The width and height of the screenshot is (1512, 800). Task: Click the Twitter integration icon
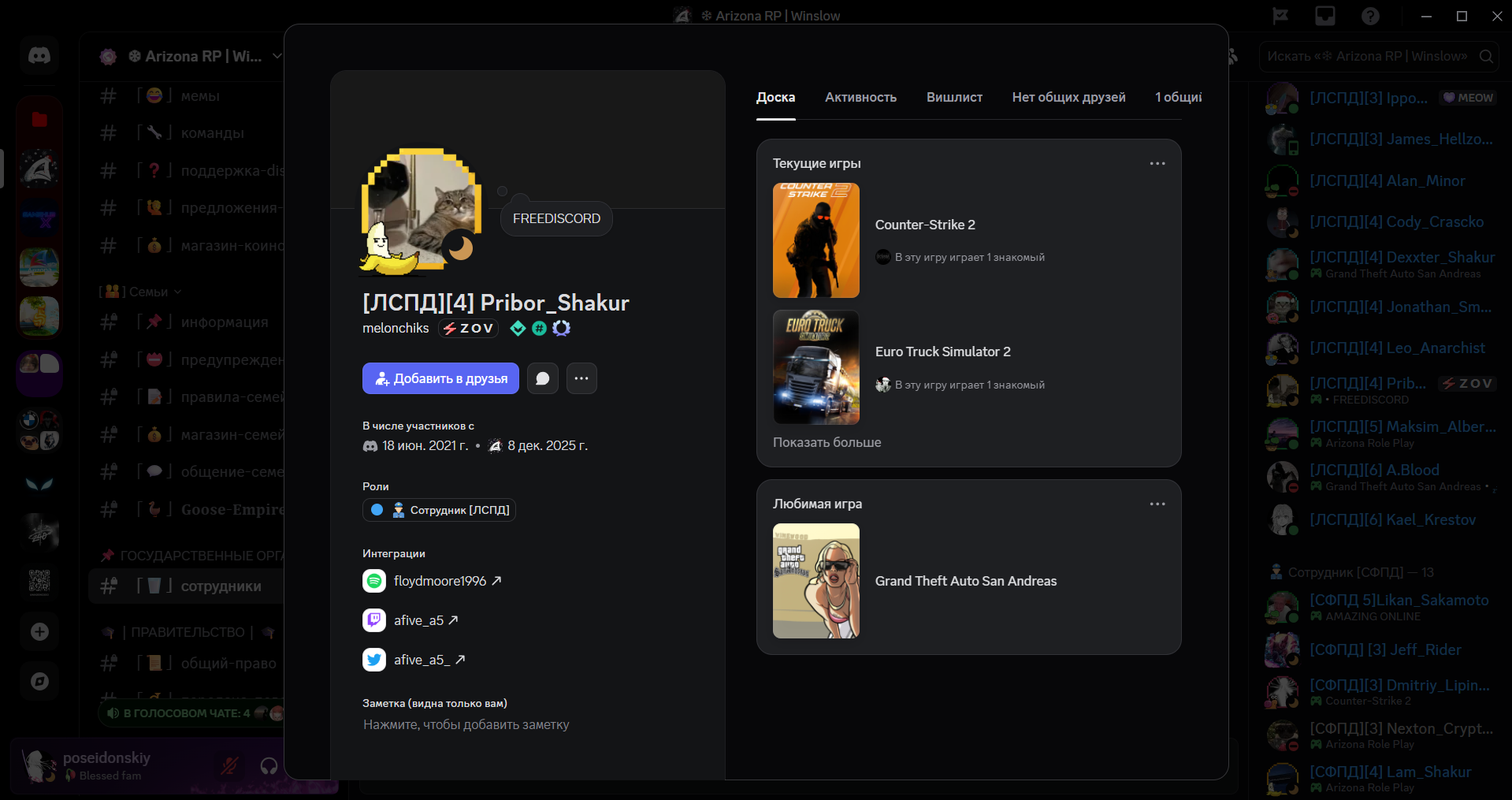(x=374, y=660)
